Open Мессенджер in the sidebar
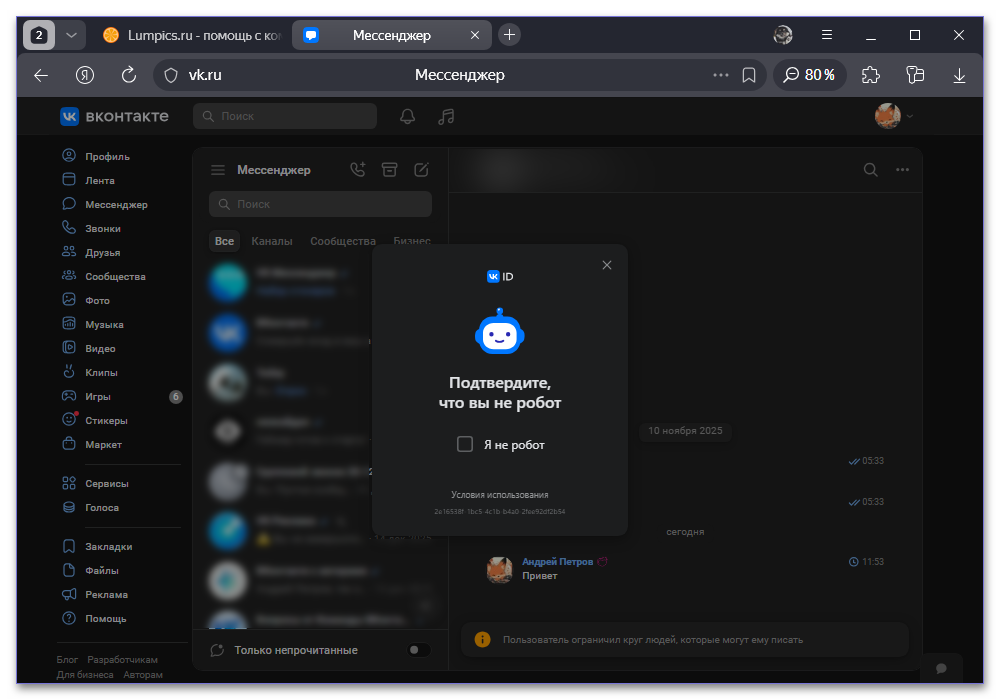This screenshot has height=700, width=1000. [x=105, y=205]
